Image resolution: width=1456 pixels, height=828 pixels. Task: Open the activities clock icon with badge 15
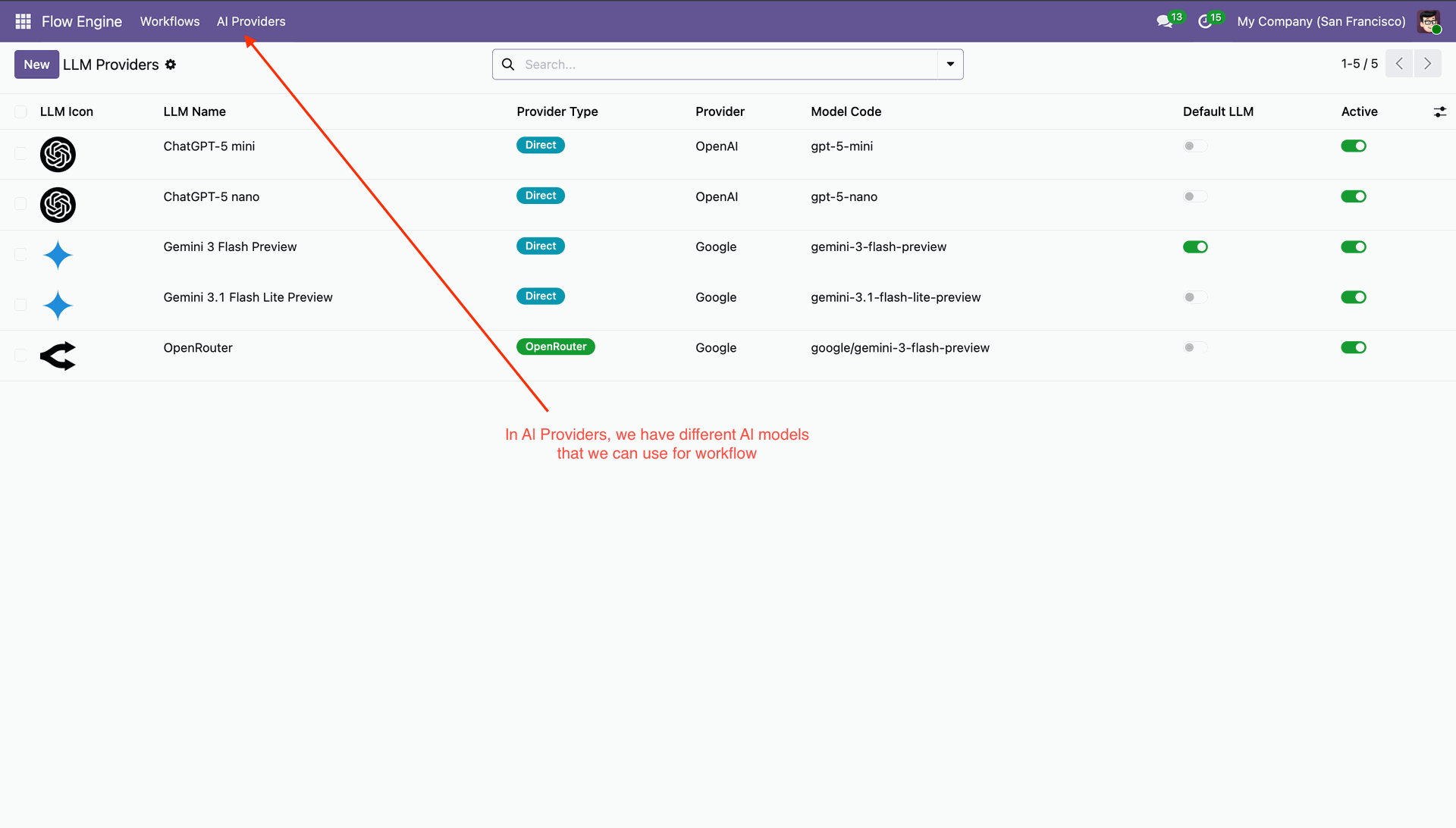[1205, 21]
